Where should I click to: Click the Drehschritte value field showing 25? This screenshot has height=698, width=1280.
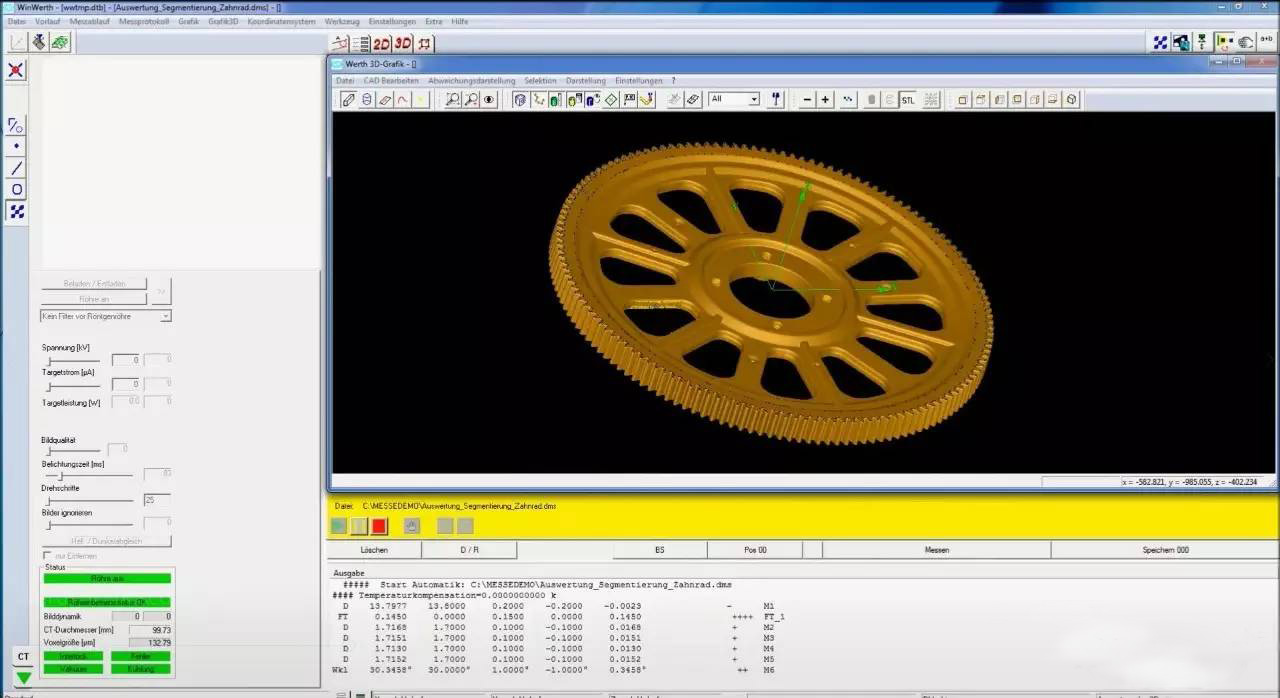tap(157, 499)
